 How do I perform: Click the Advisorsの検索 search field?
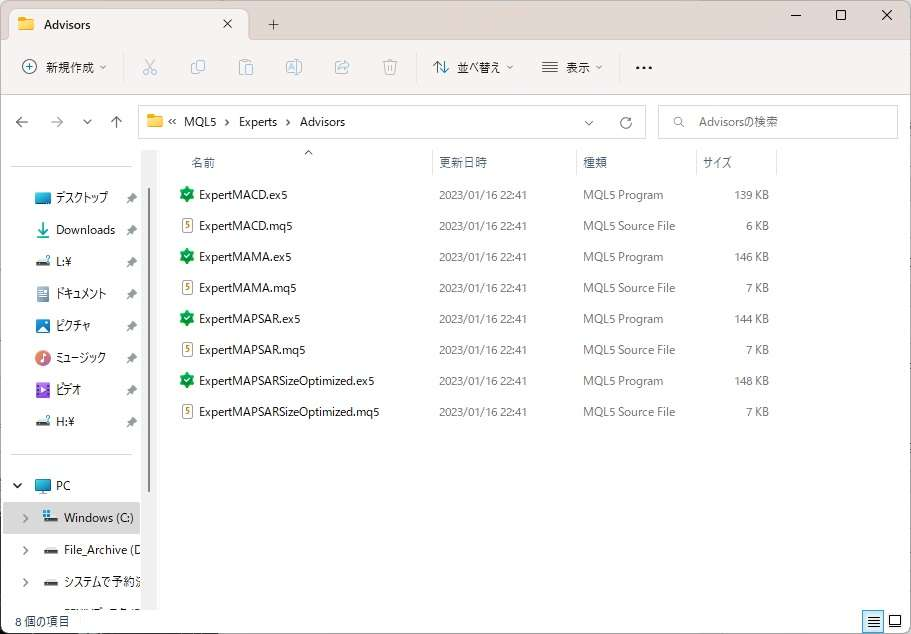point(777,122)
